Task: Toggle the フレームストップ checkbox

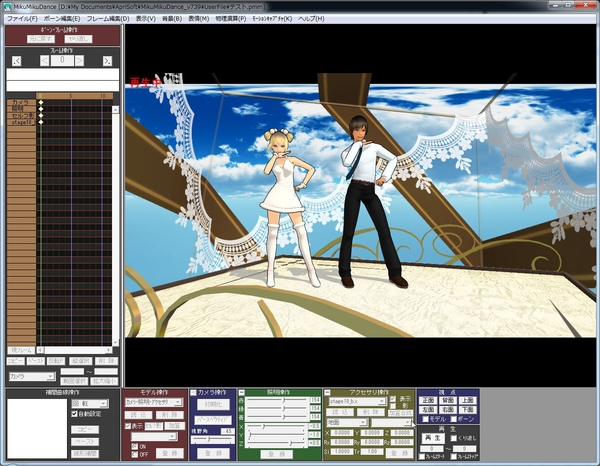Action: click(x=453, y=456)
